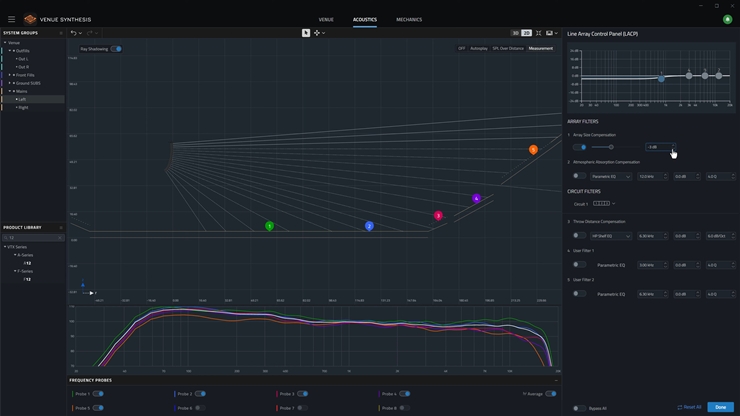Click the Reset All link
740x416 pixels.
tap(689, 407)
